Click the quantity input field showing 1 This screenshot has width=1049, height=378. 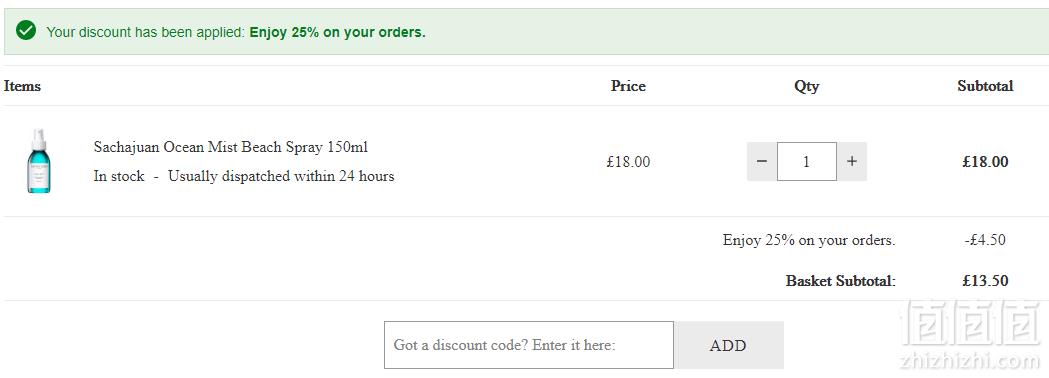click(807, 161)
